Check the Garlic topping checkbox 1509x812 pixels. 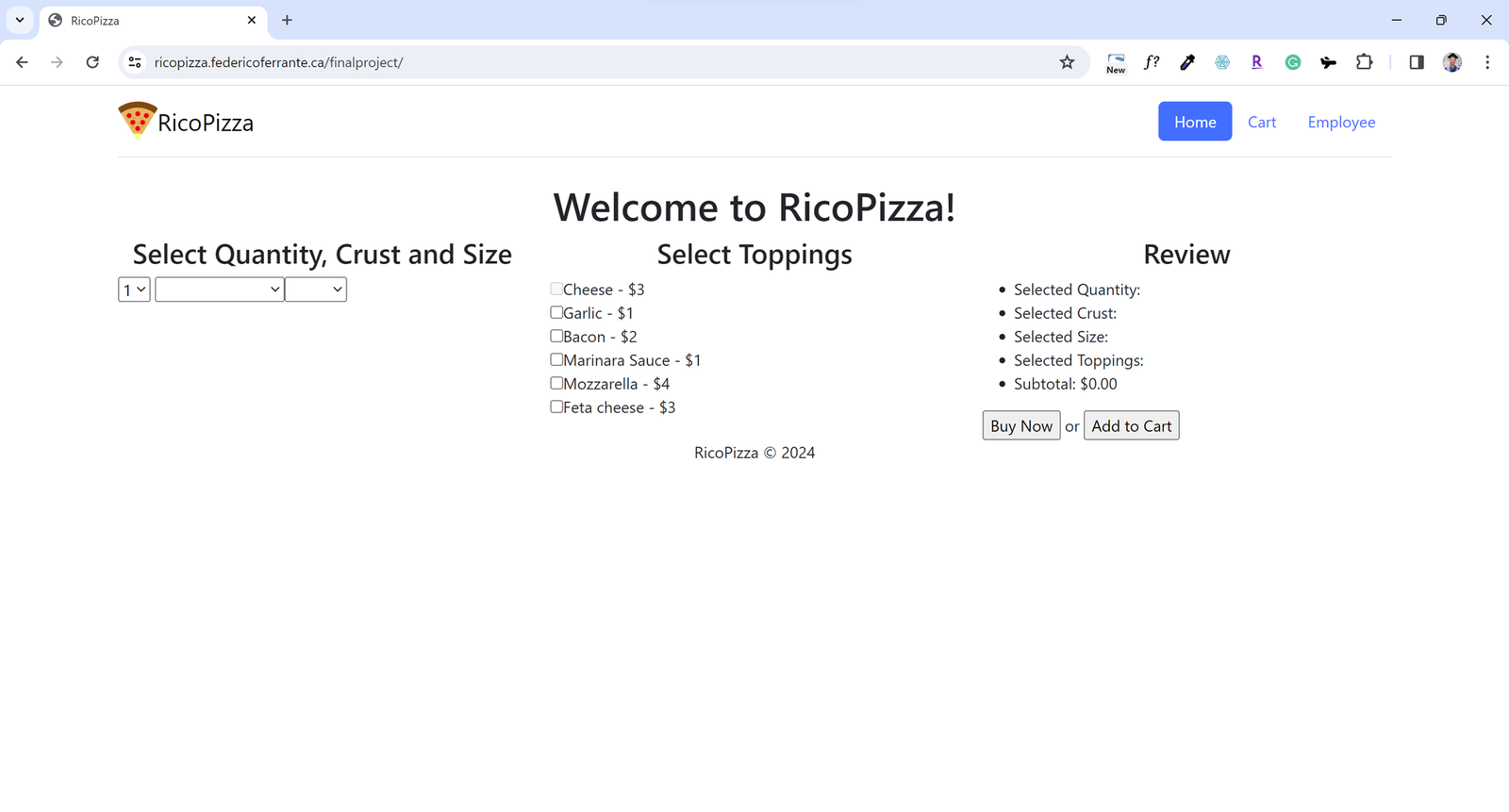(556, 312)
